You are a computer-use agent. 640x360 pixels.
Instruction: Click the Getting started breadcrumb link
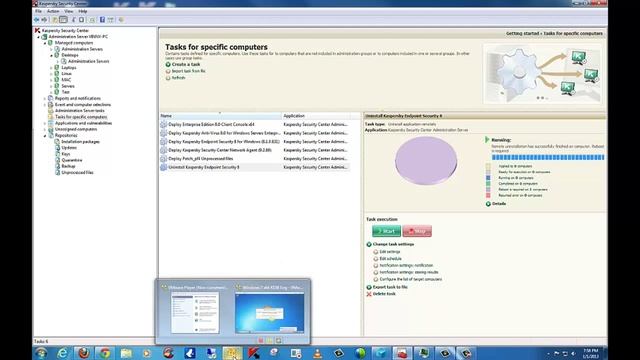pyautogui.click(x=522, y=33)
